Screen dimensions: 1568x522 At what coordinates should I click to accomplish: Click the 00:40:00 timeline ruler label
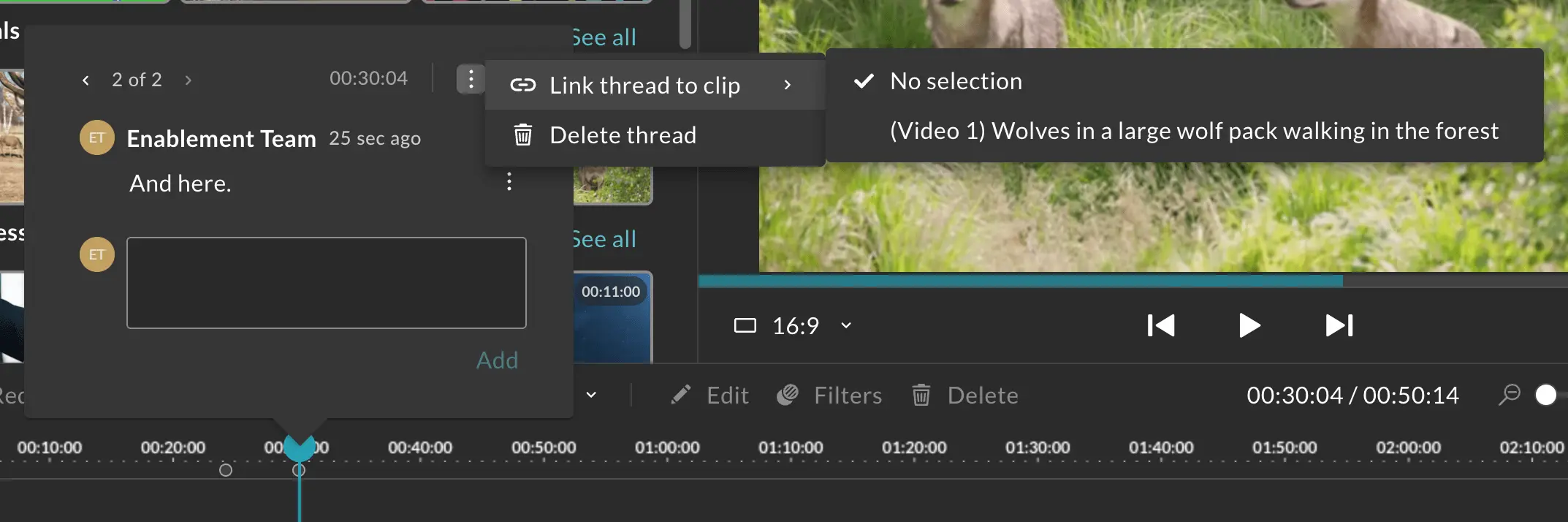pyautogui.click(x=420, y=447)
